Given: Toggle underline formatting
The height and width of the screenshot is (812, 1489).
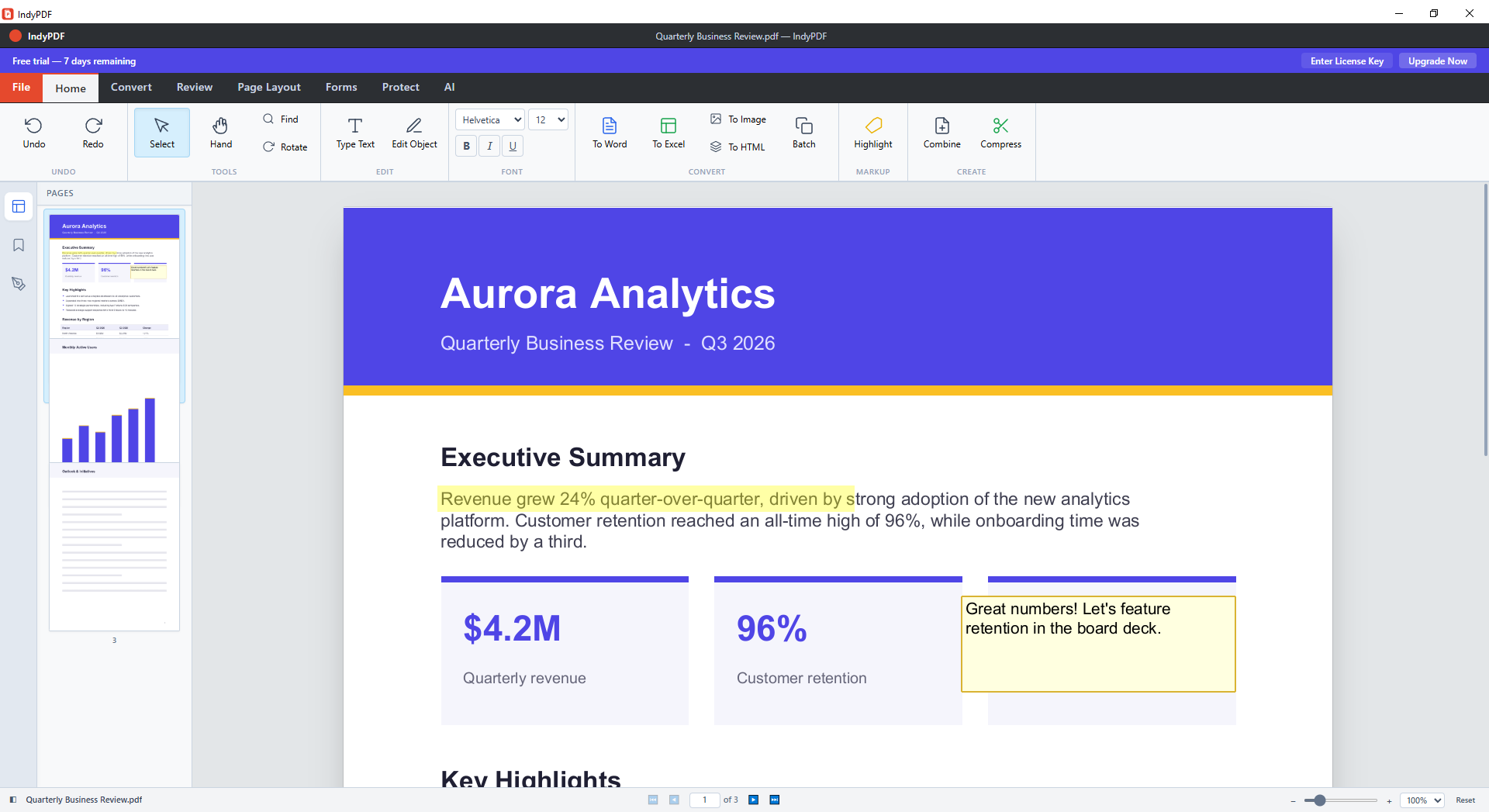Looking at the screenshot, I should [x=513, y=146].
